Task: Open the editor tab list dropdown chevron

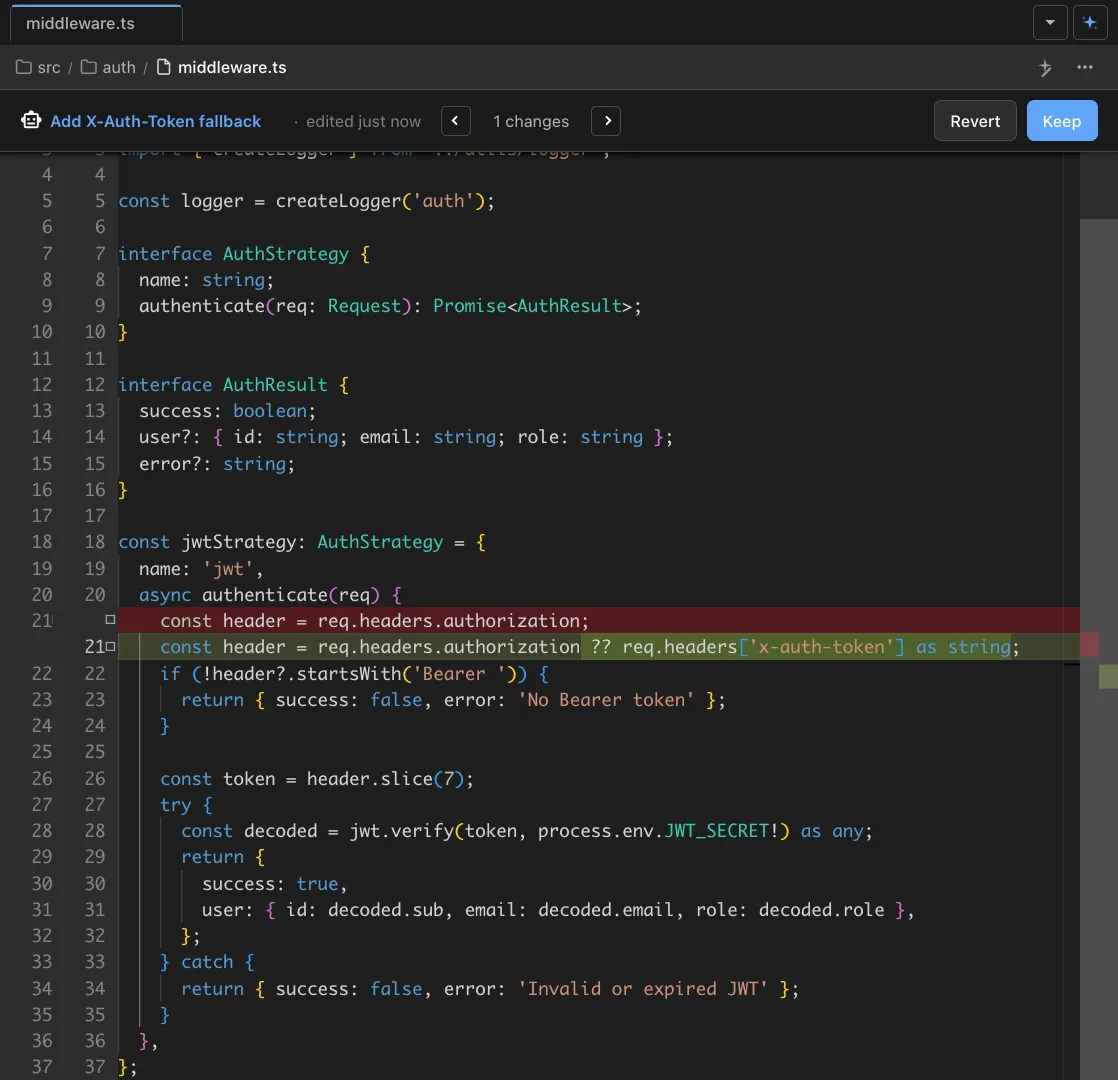Action: tap(1050, 21)
